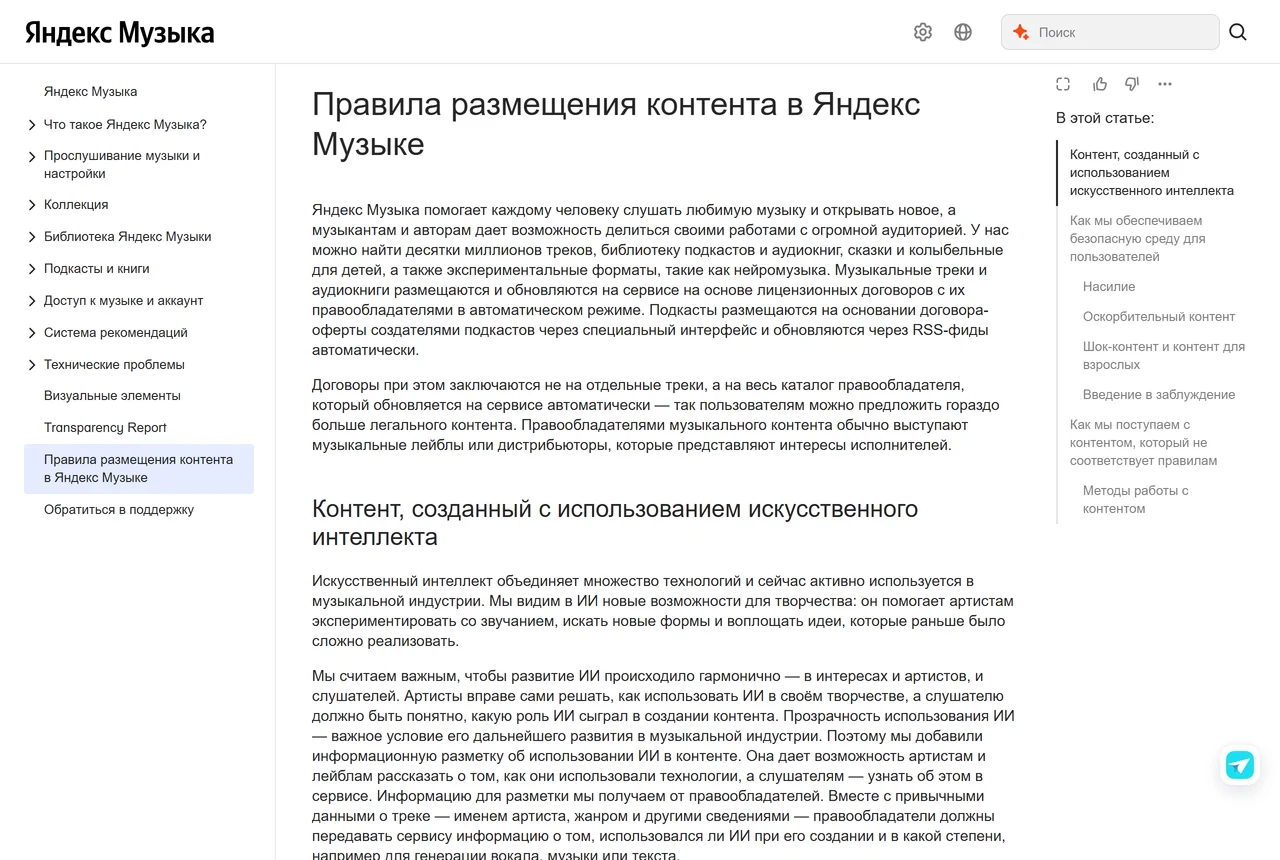Expand the Подкасты и книги chevron

pos(32,269)
